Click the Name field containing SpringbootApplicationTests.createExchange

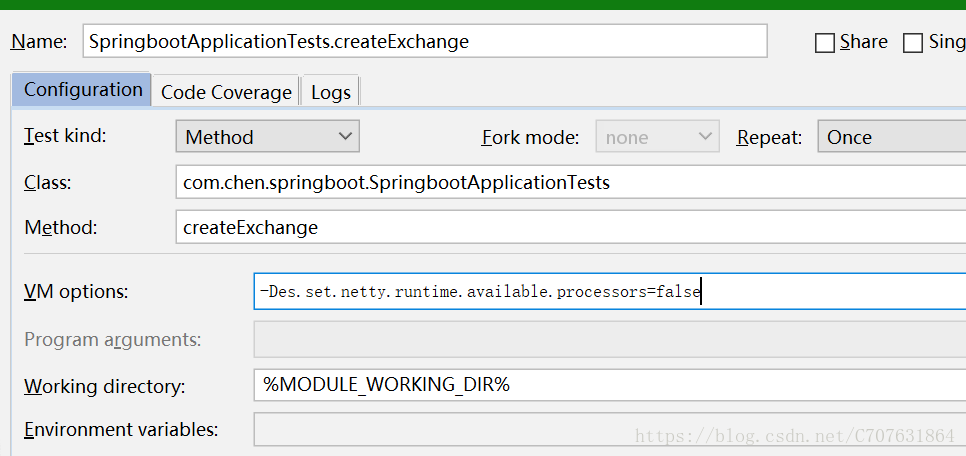click(424, 41)
